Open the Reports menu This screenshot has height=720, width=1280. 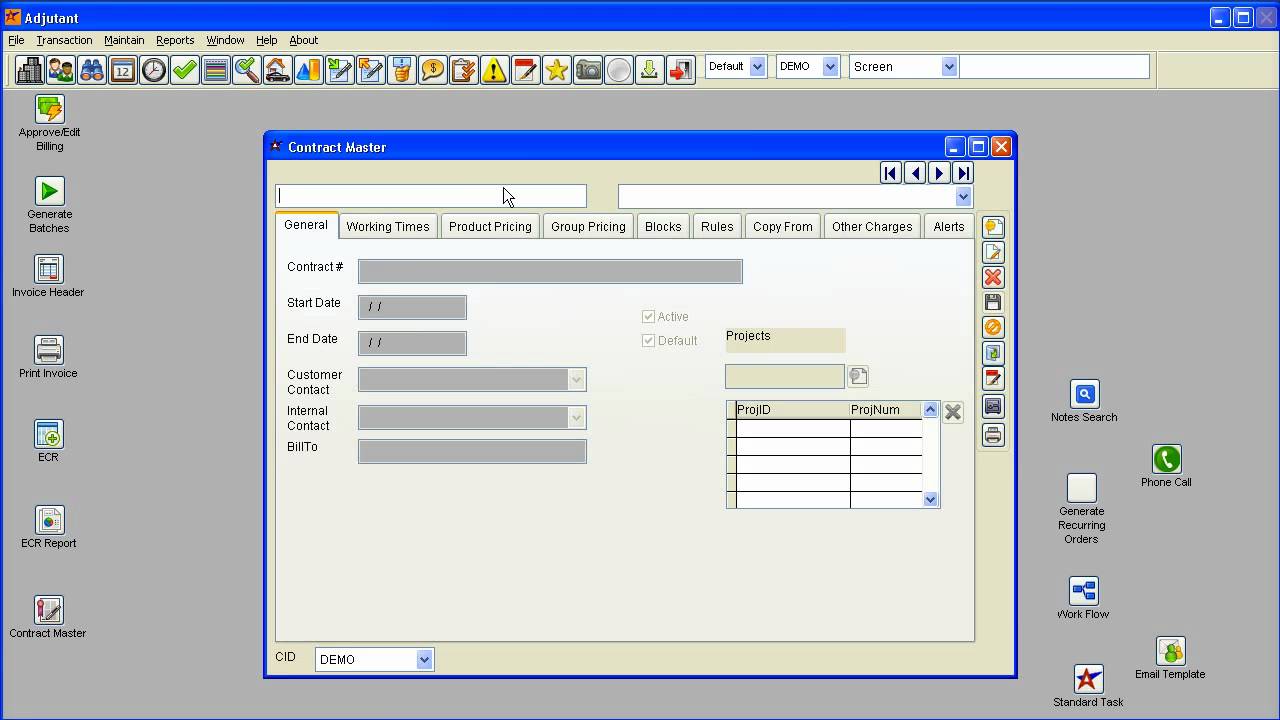pyautogui.click(x=175, y=40)
